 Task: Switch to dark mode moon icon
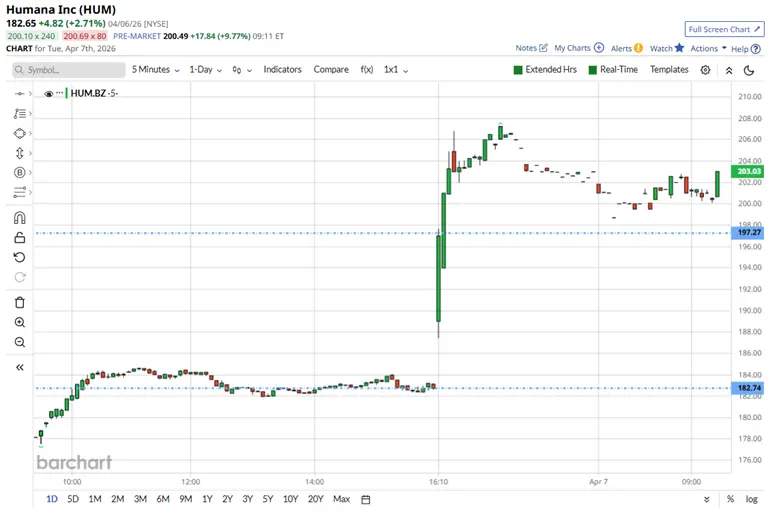[749, 71]
